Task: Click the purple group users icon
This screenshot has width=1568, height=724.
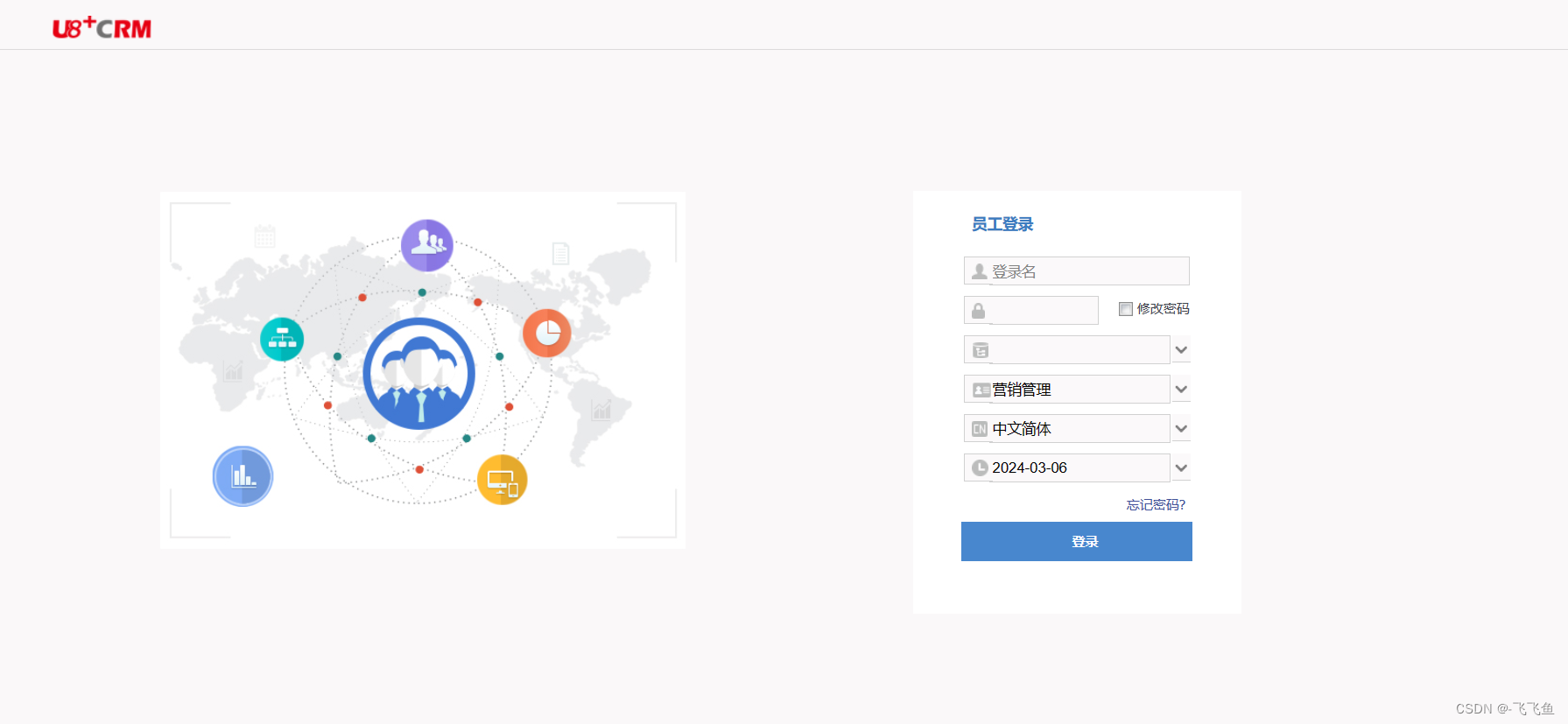Action: 427,245
